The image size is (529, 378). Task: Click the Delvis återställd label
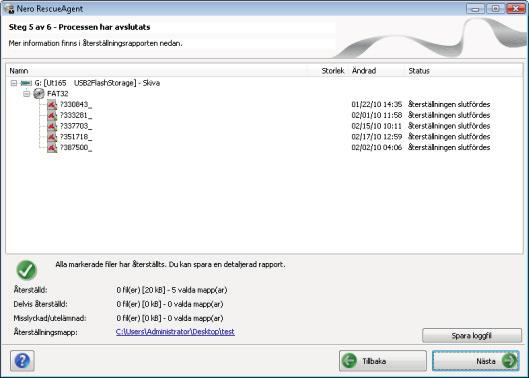(x=40, y=304)
